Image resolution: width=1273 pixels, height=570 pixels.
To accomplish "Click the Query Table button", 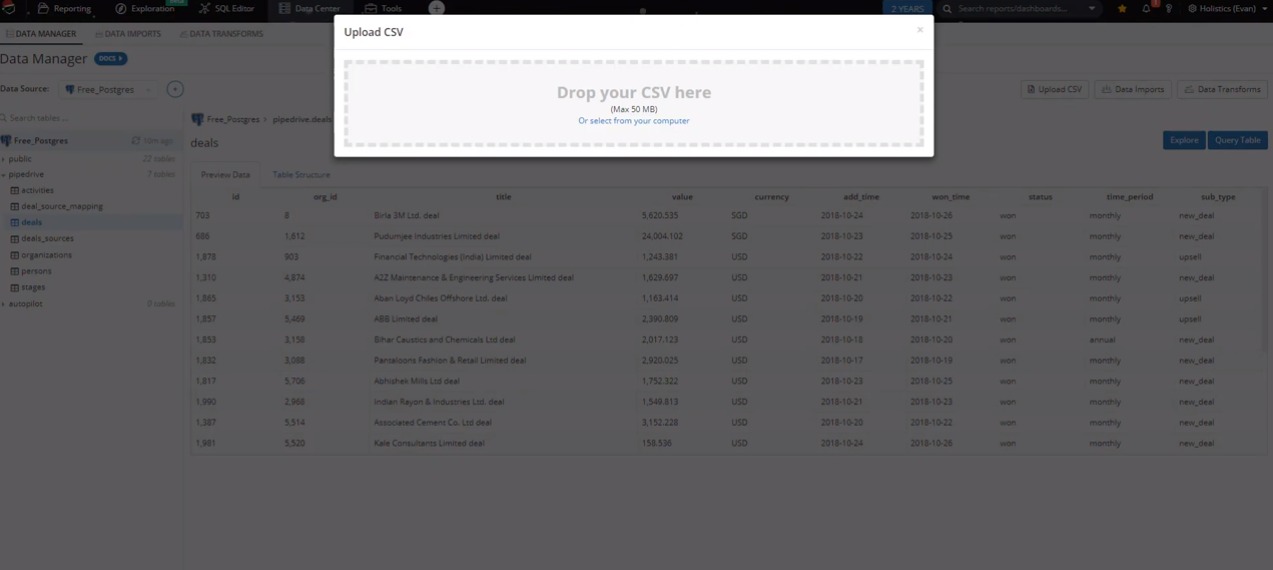I will tap(1238, 140).
